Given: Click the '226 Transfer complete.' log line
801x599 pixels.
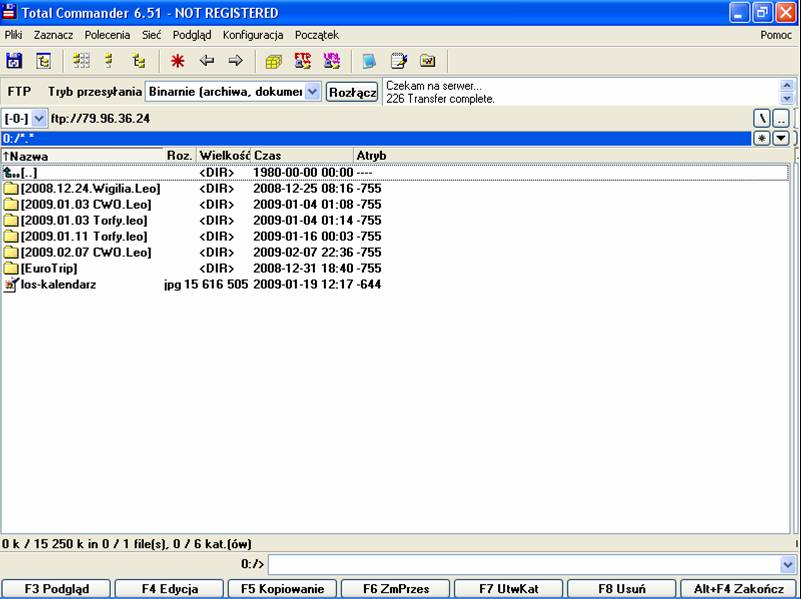Looking at the screenshot, I should point(440,99).
